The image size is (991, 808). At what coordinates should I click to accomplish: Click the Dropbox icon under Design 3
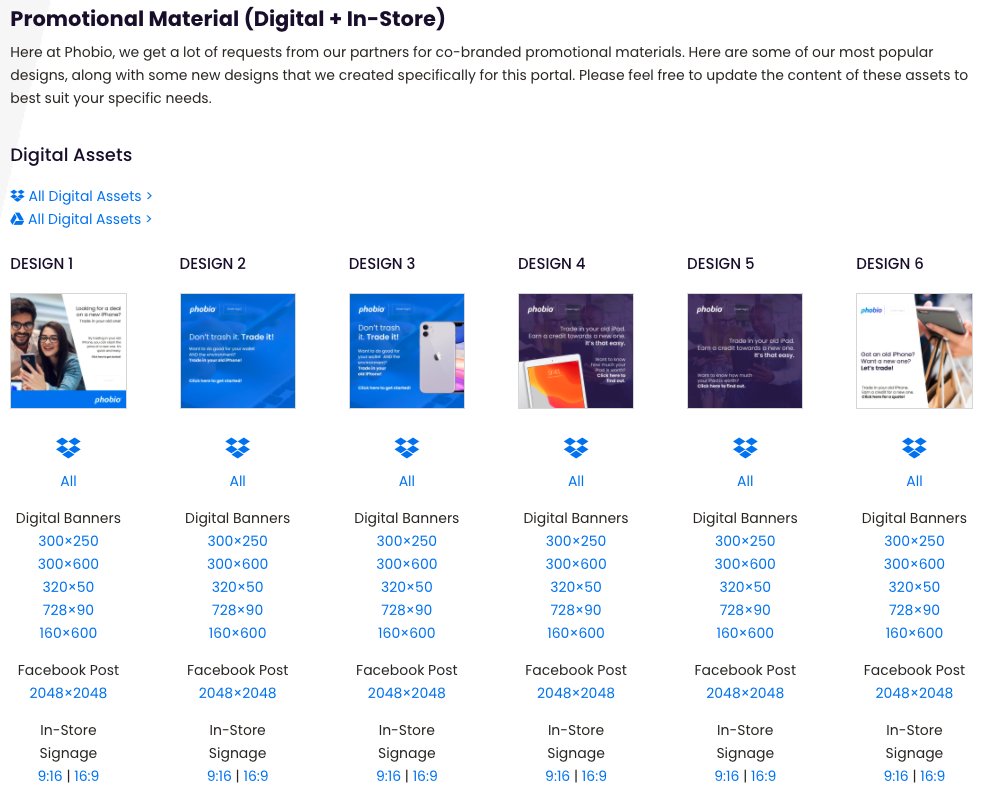[406, 448]
